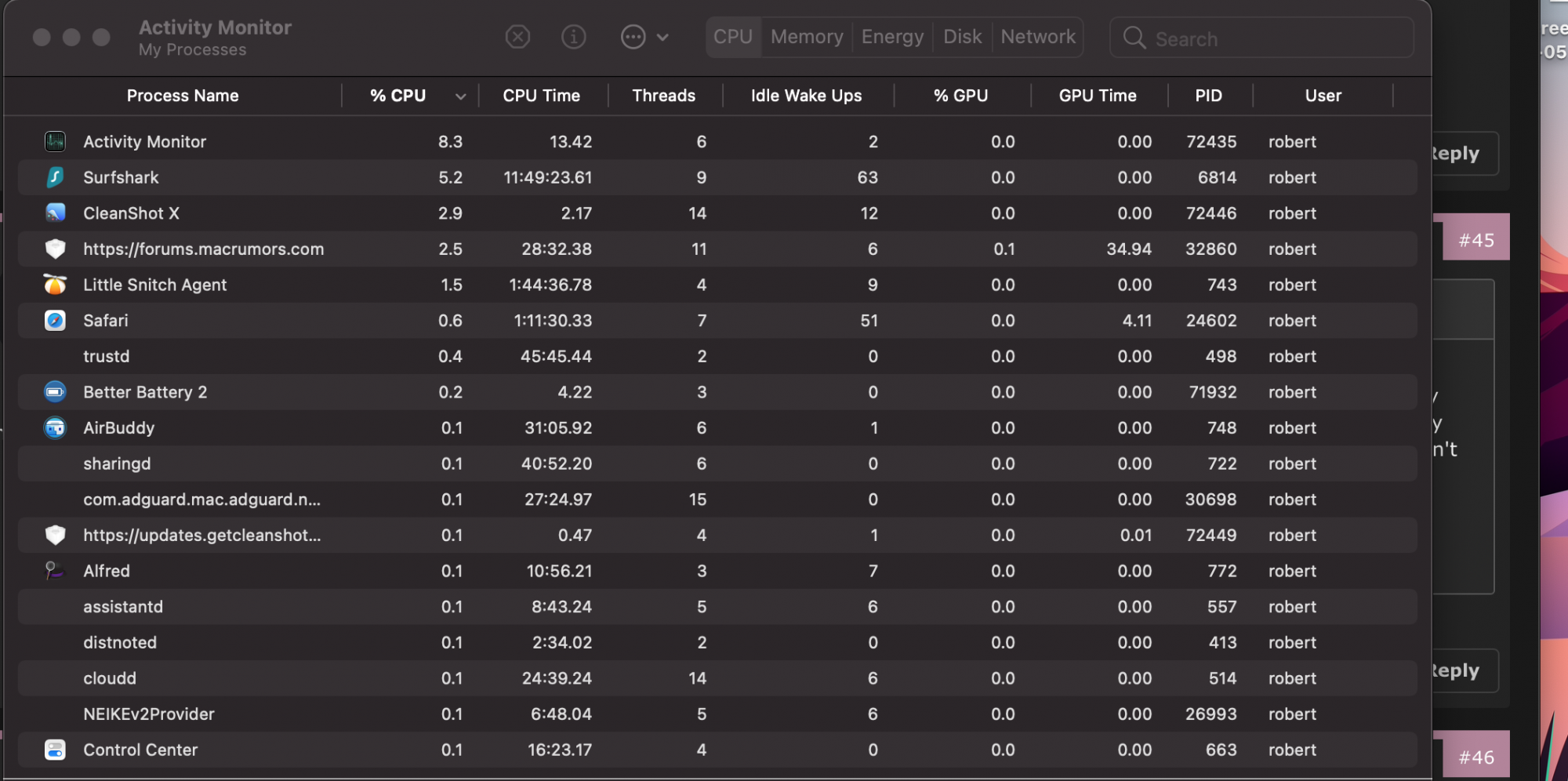Click the Reply button above post #45
This screenshot has height=781, width=1568.
[x=1465, y=153]
